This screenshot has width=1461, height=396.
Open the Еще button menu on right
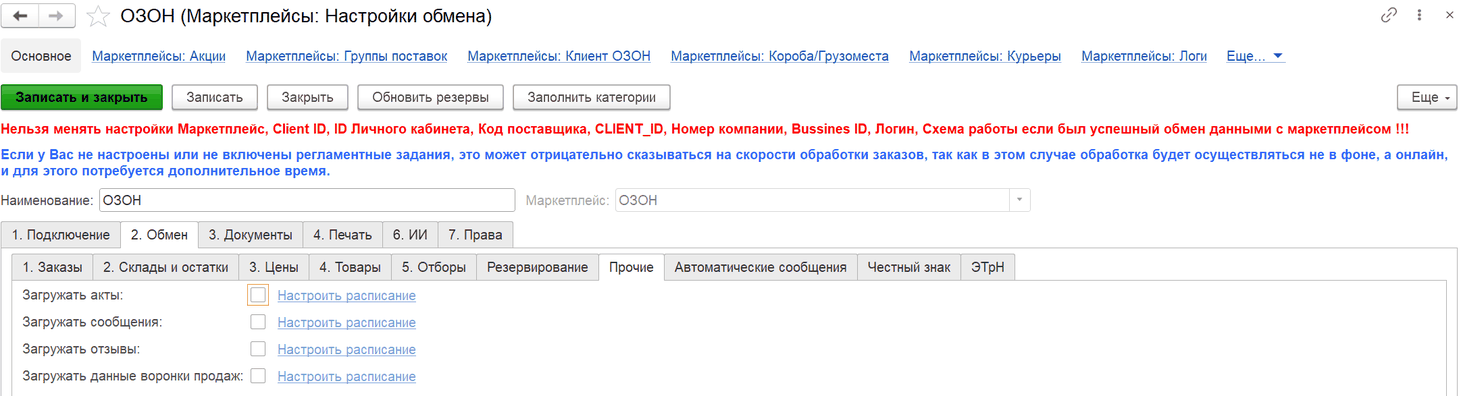pyautogui.click(x=1427, y=97)
